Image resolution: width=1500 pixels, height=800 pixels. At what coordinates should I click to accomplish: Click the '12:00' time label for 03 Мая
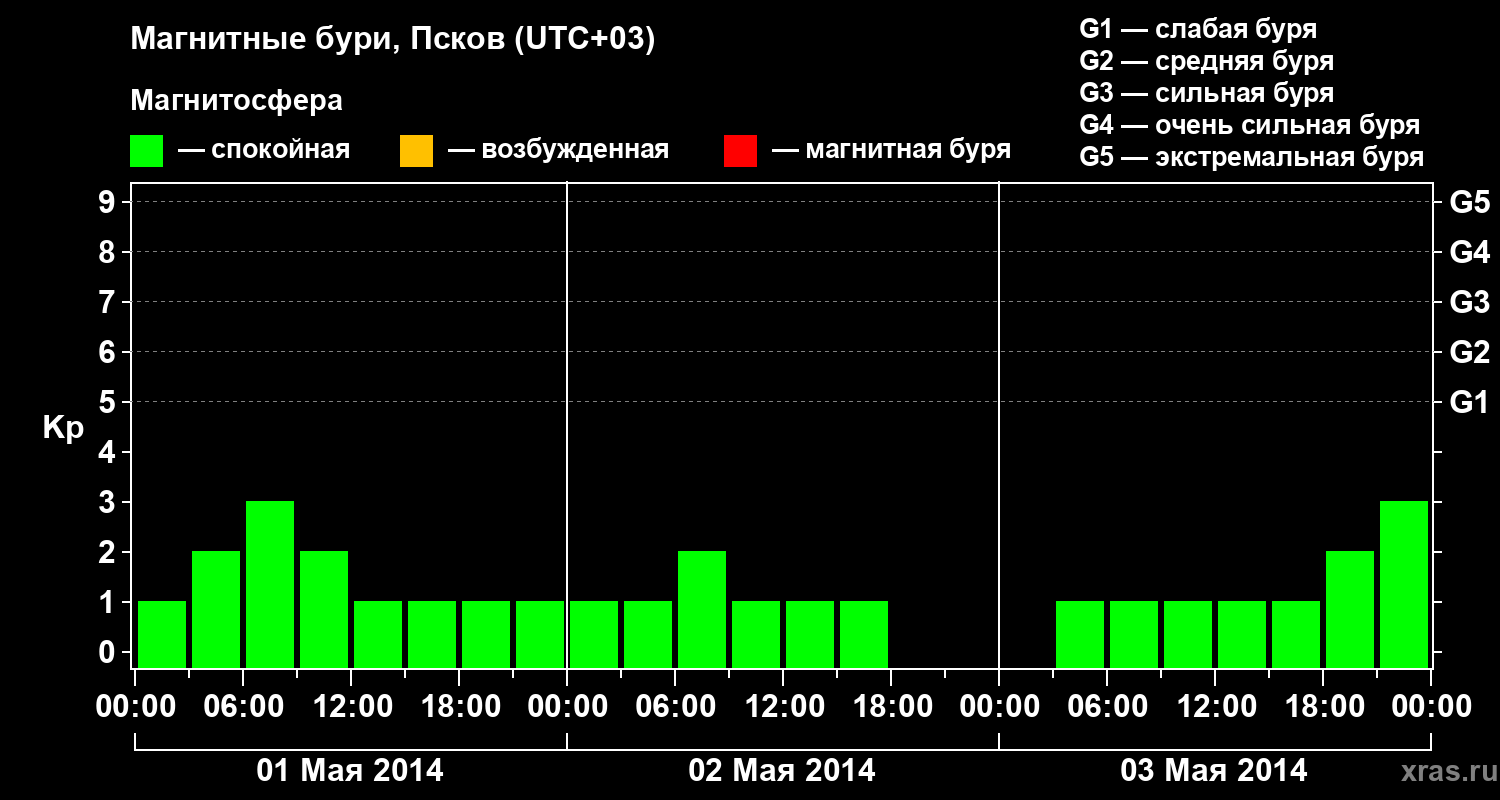point(1215,707)
